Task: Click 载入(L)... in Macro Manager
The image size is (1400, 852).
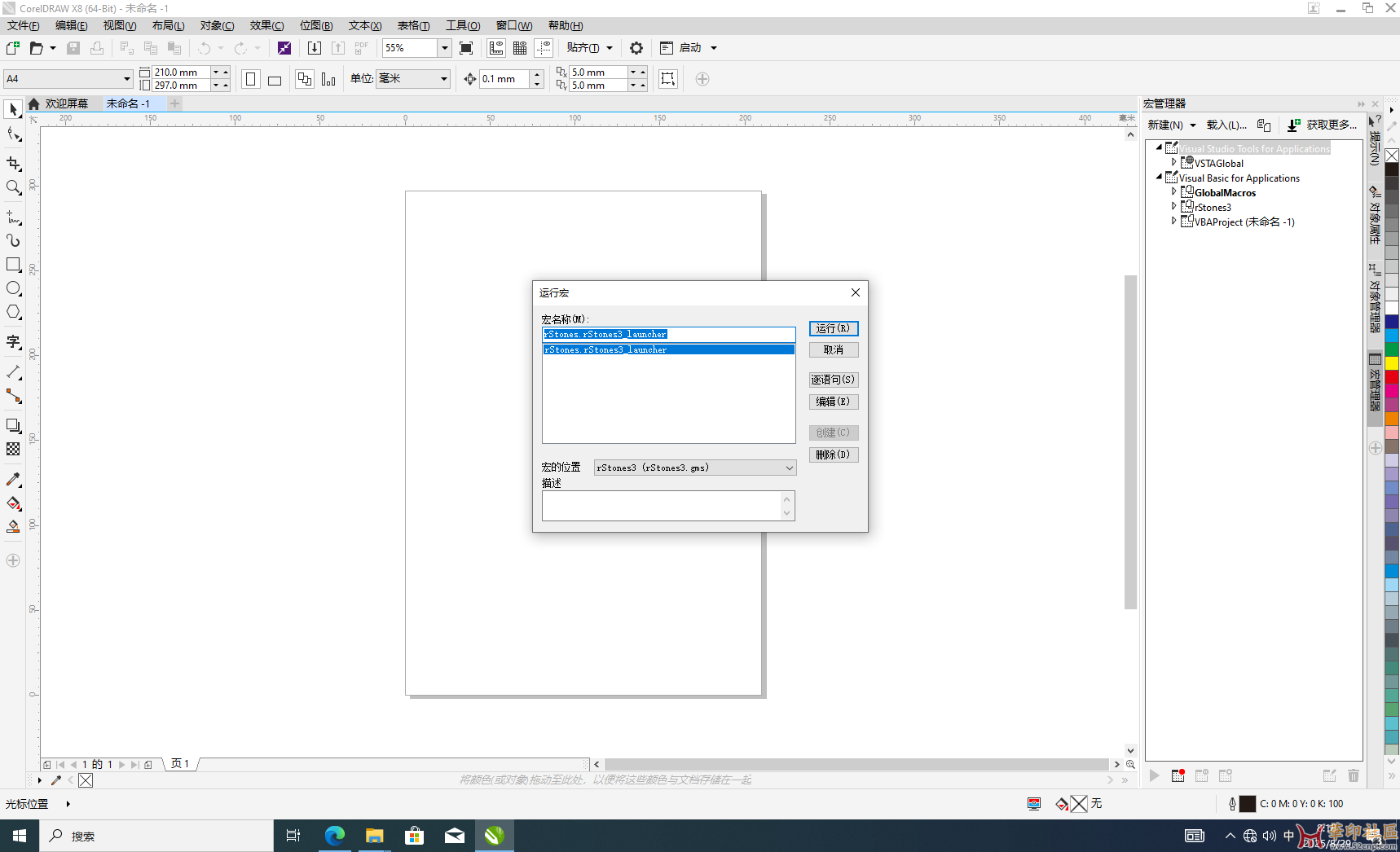Action: pos(1226,125)
